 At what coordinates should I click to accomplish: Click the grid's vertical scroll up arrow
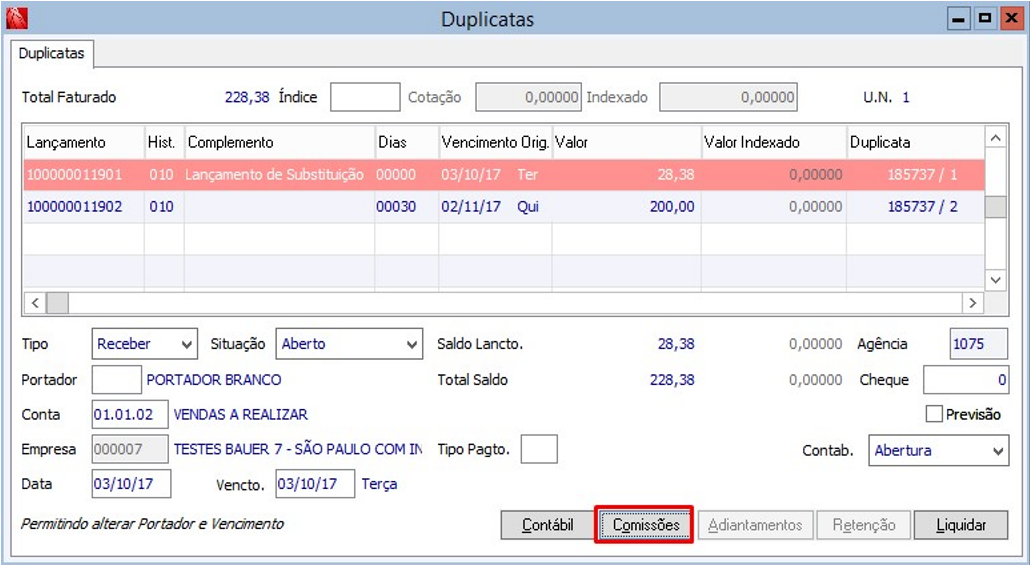(996, 138)
